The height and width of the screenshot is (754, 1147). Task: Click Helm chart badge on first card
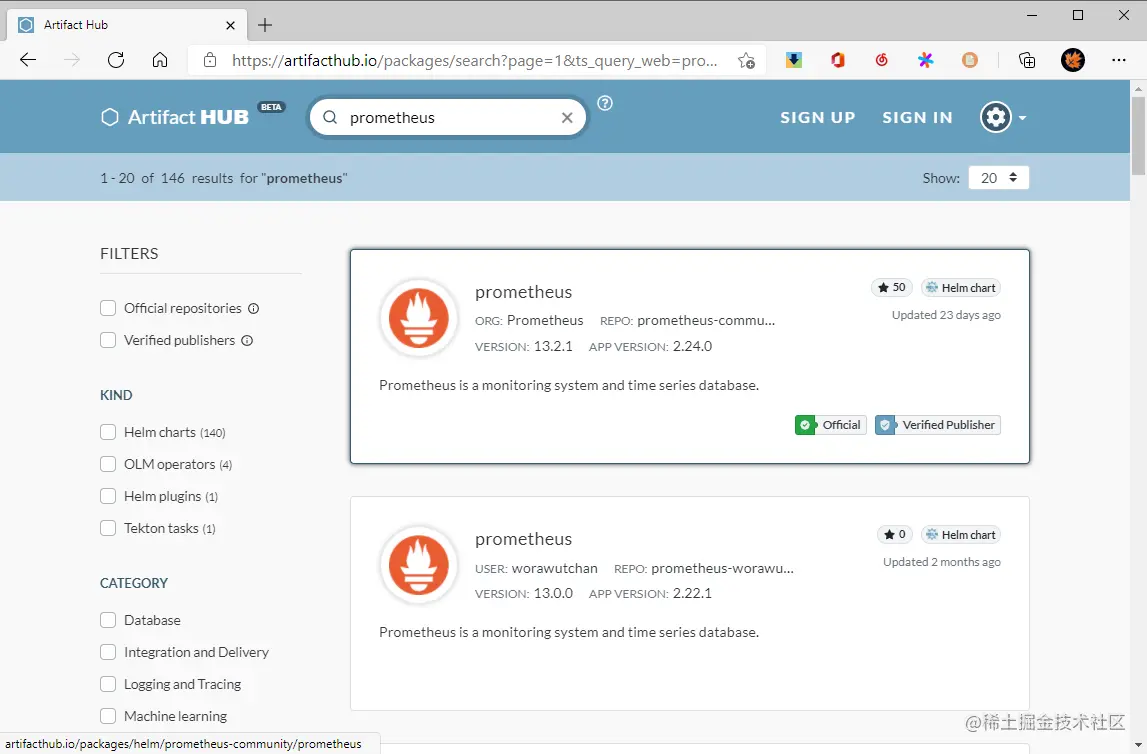click(961, 287)
